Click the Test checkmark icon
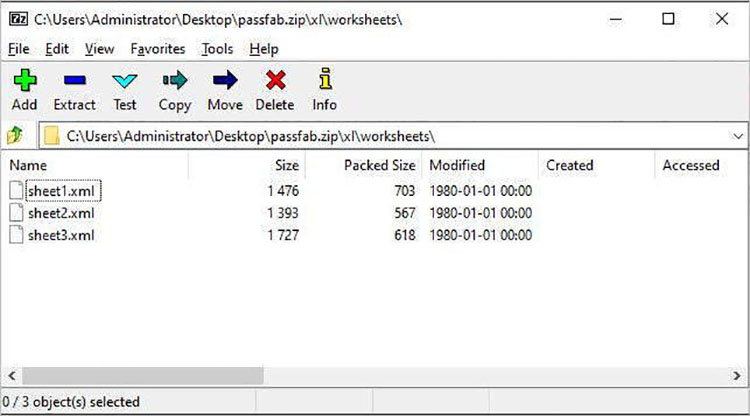This screenshot has width=750, height=416. click(125, 81)
